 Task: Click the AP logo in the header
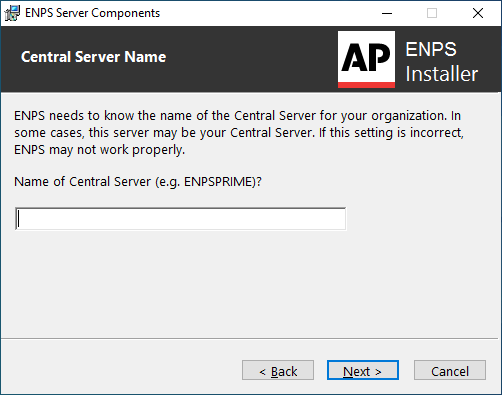tap(366, 59)
